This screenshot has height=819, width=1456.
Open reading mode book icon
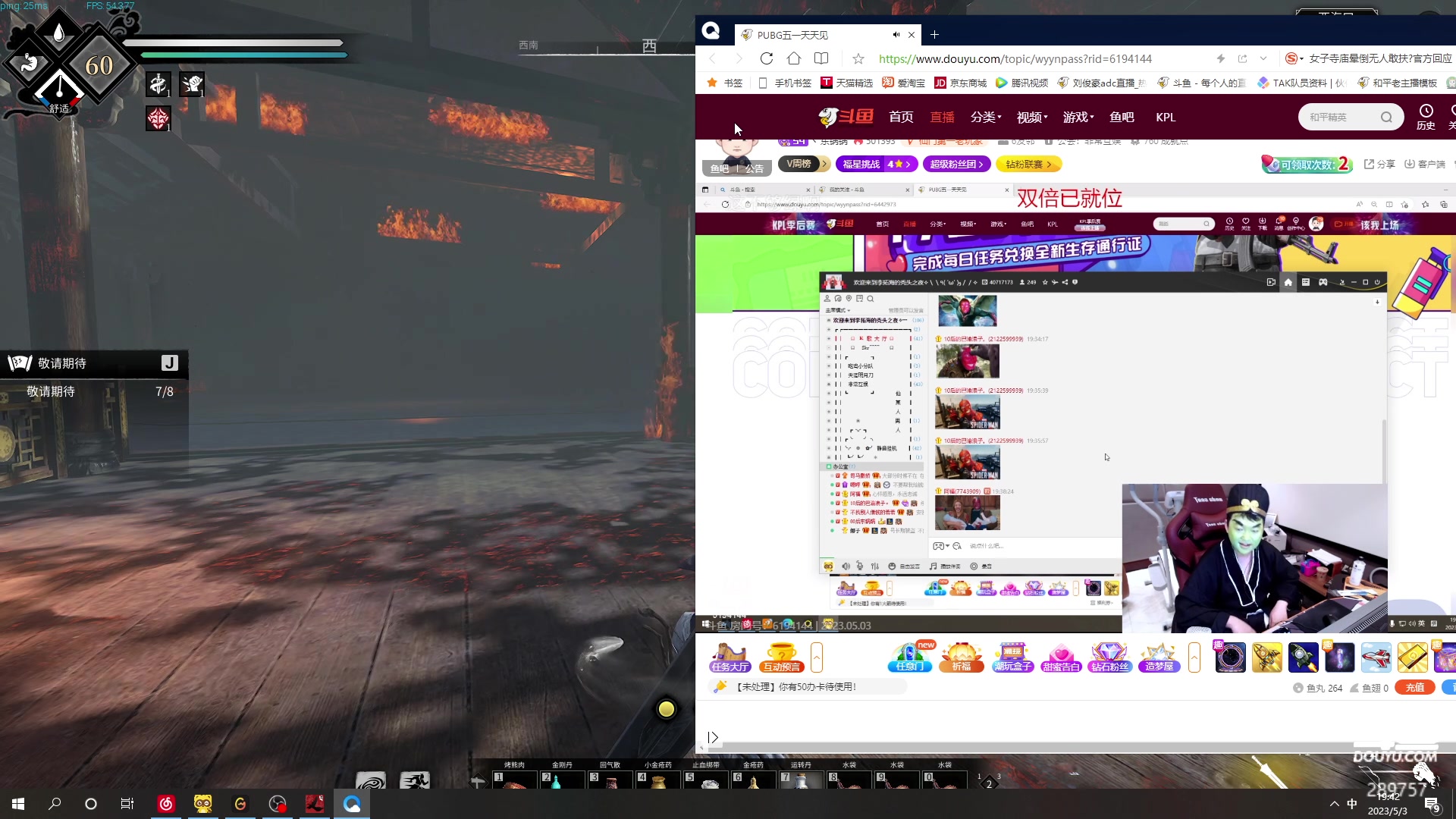coord(821,58)
